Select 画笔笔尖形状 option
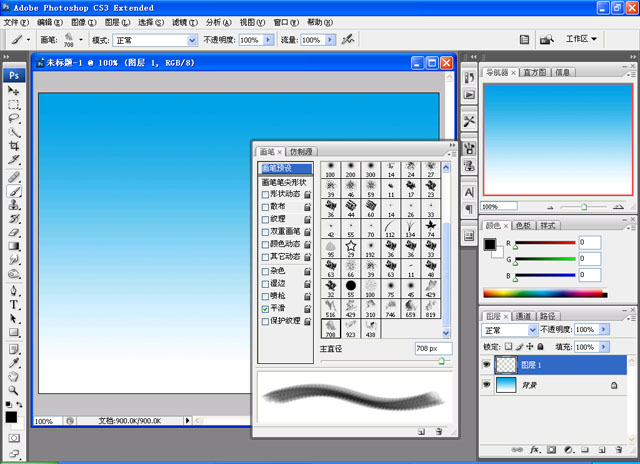This screenshot has height=464, width=640. point(284,182)
